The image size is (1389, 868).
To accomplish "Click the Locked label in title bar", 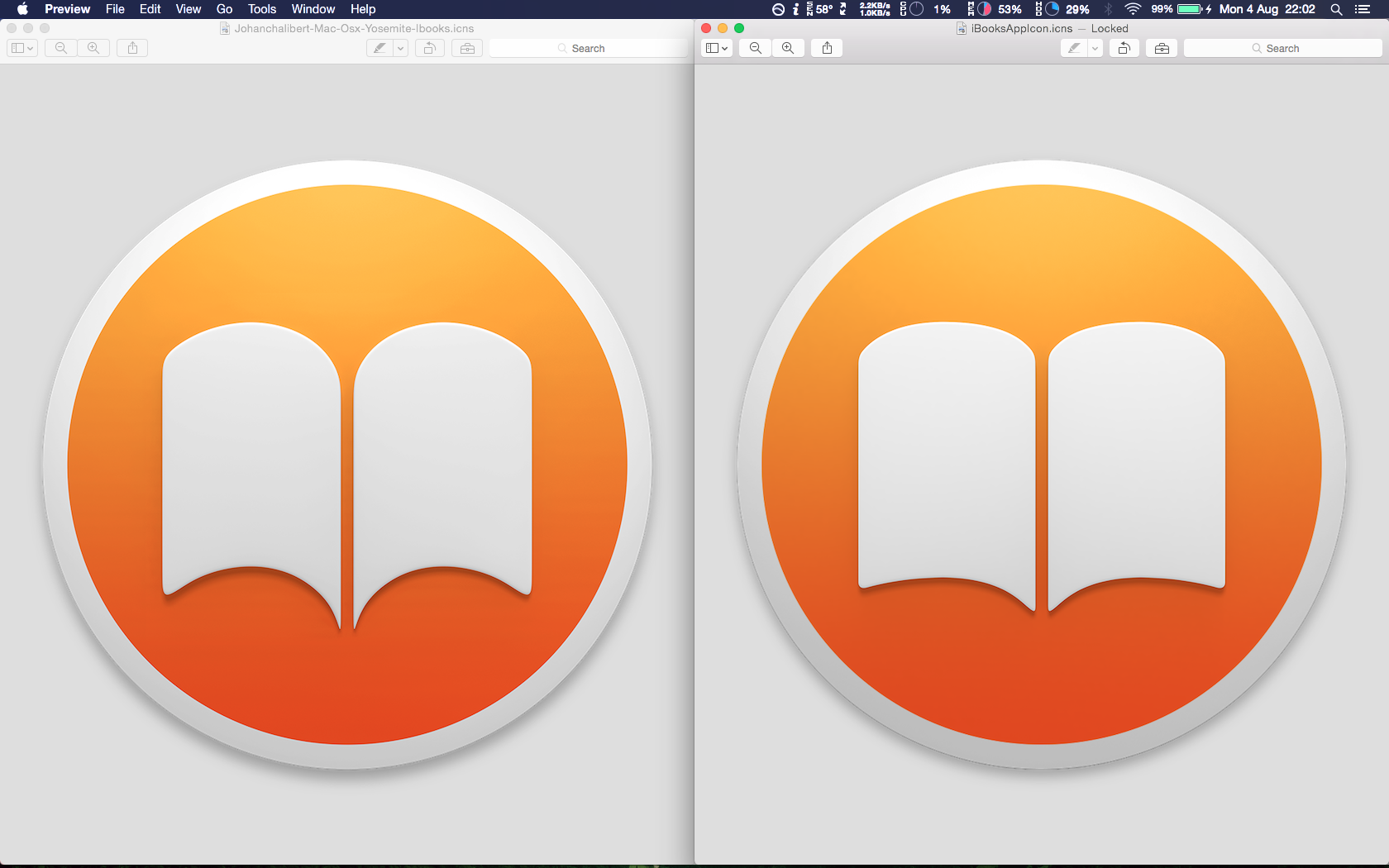I will (x=1110, y=28).
